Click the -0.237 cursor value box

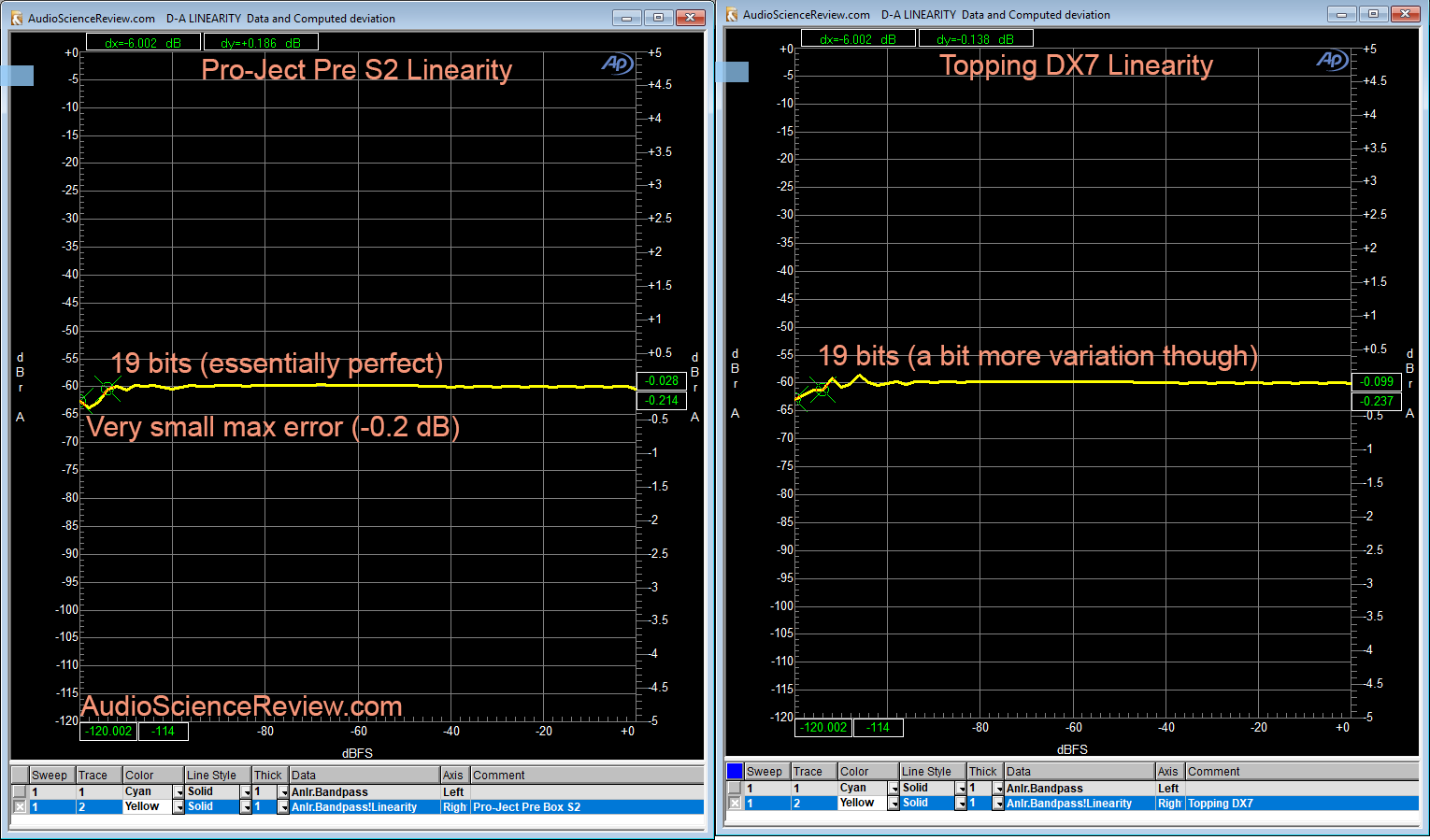click(x=1377, y=402)
